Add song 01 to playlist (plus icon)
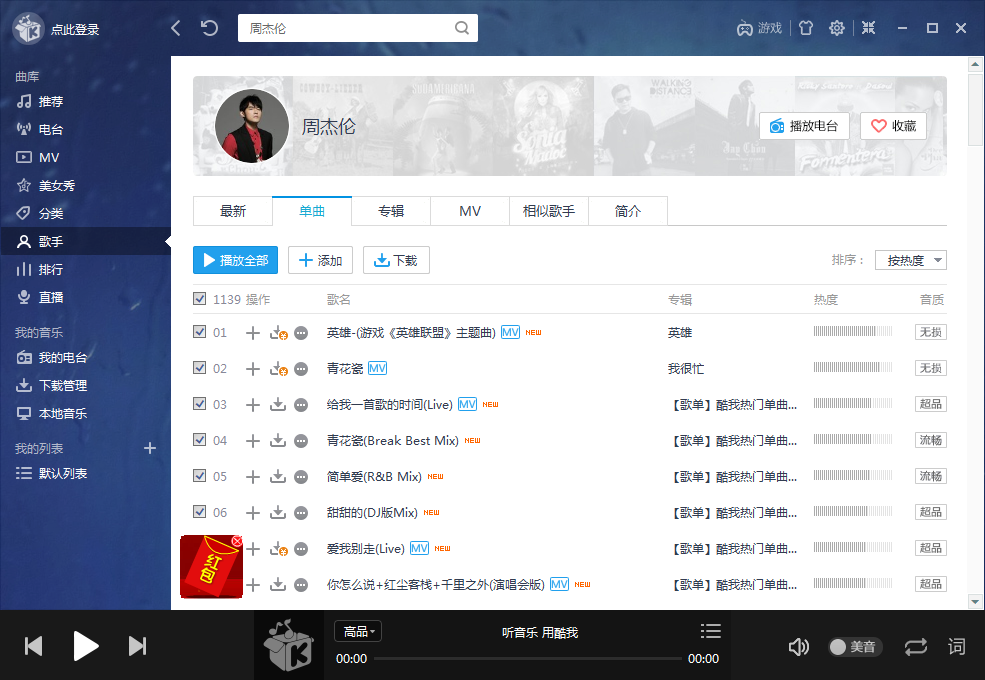The width and height of the screenshot is (985, 680). [253, 332]
